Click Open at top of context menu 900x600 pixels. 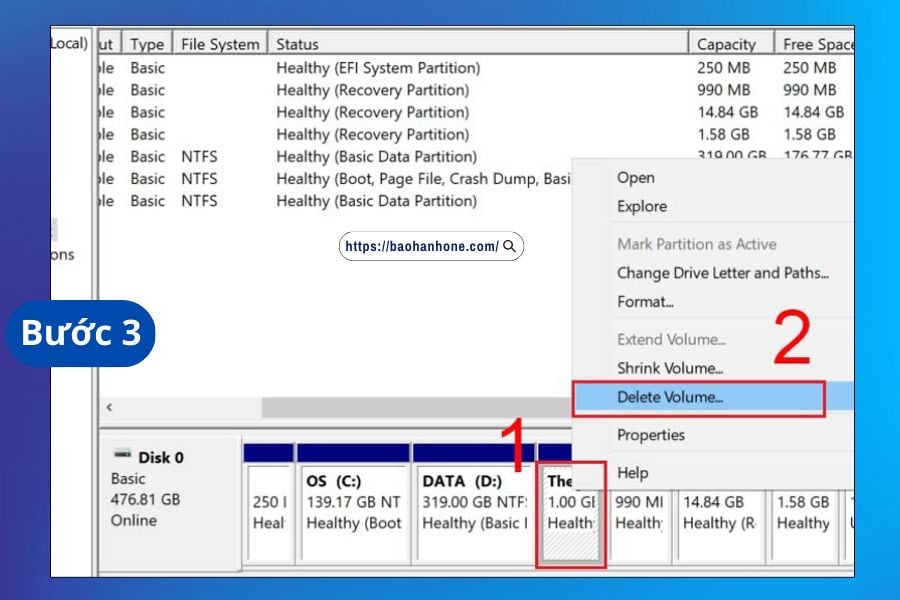[635, 178]
